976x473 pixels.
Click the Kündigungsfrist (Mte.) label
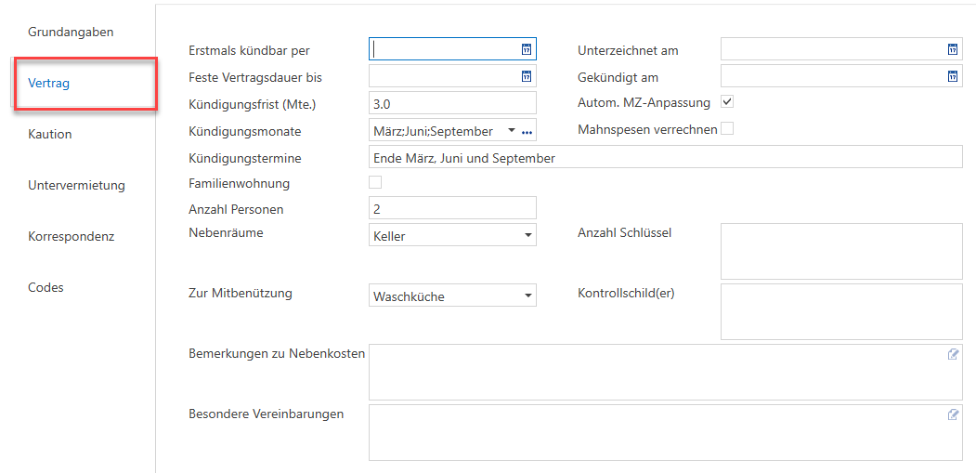[252, 105]
